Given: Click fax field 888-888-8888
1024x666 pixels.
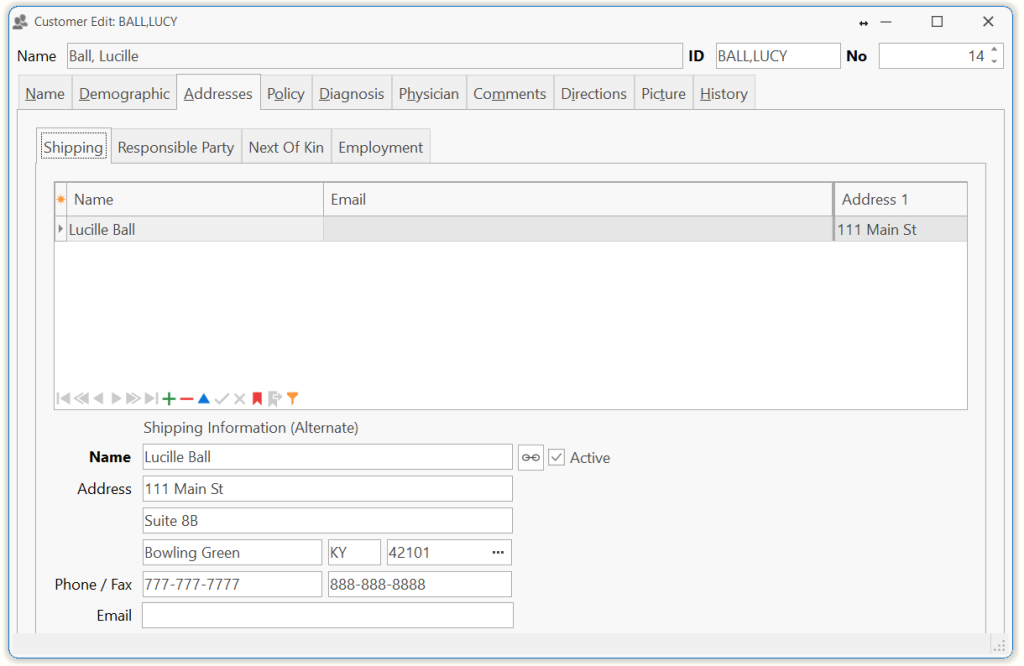Looking at the screenshot, I should click(x=419, y=584).
